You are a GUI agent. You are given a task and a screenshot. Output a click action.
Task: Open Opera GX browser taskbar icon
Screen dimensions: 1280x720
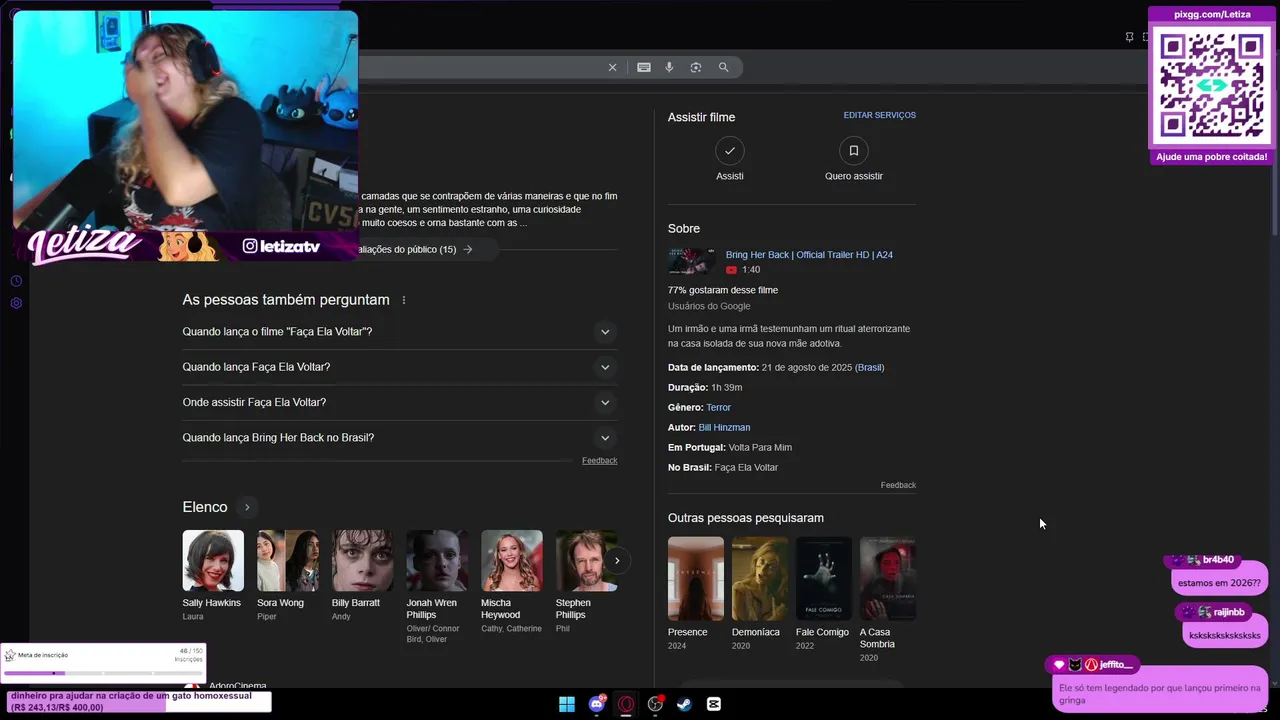click(626, 704)
